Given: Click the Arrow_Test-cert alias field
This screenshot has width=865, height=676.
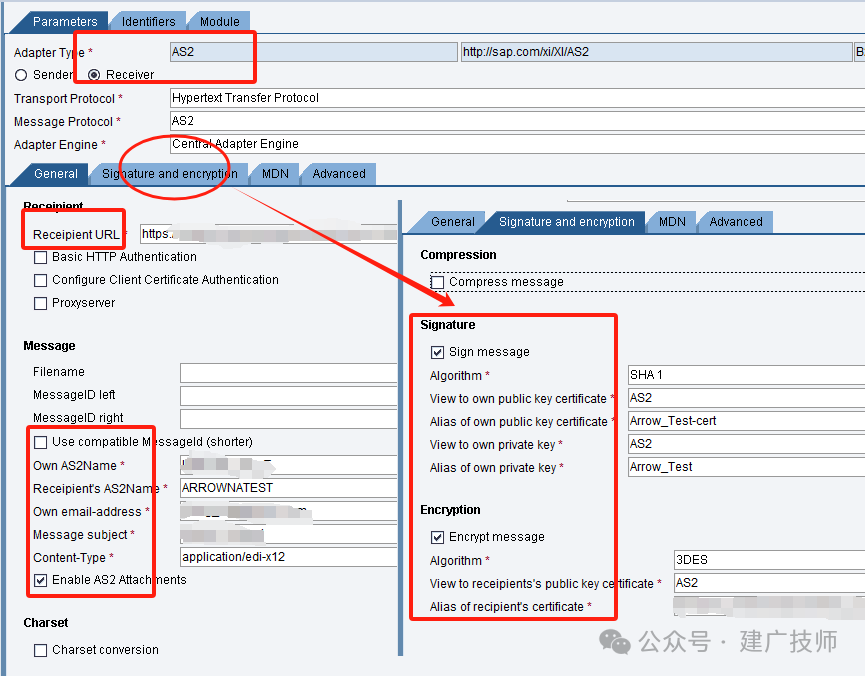Looking at the screenshot, I should [746, 421].
